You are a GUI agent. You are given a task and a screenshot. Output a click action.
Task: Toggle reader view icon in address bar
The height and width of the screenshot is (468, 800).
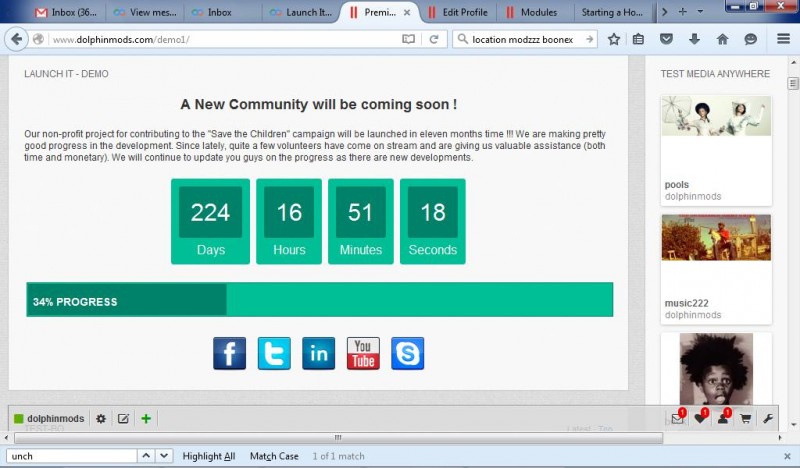408,39
